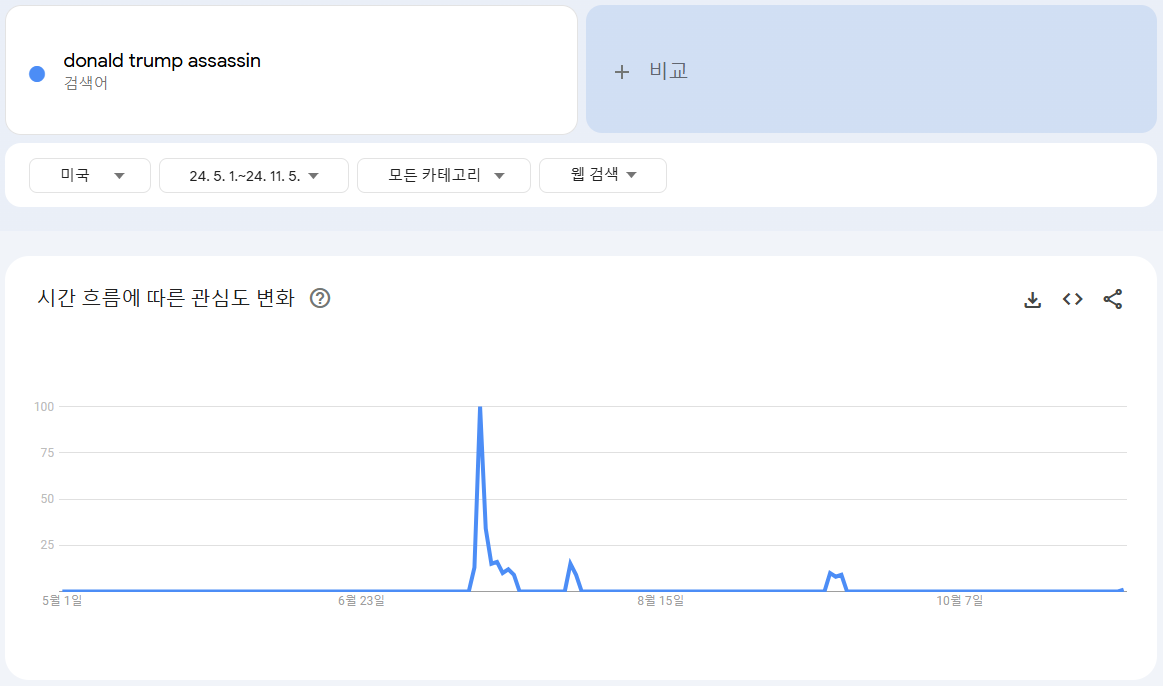Click the 5월 1일 axis label

(62, 601)
